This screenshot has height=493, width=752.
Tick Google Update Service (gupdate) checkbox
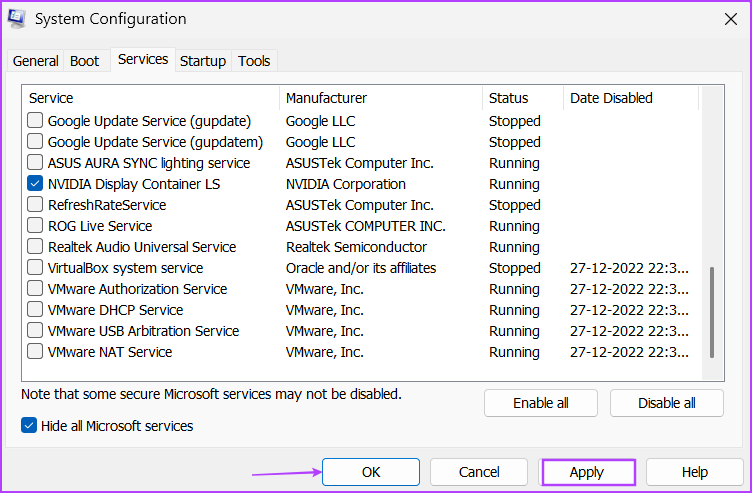(x=35, y=121)
